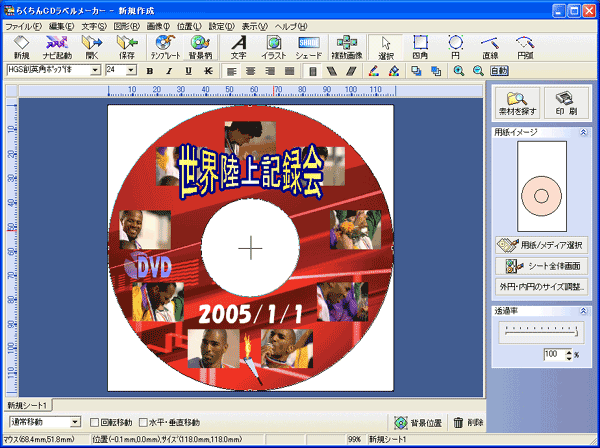Open the 図形 menu

(127, 26)
